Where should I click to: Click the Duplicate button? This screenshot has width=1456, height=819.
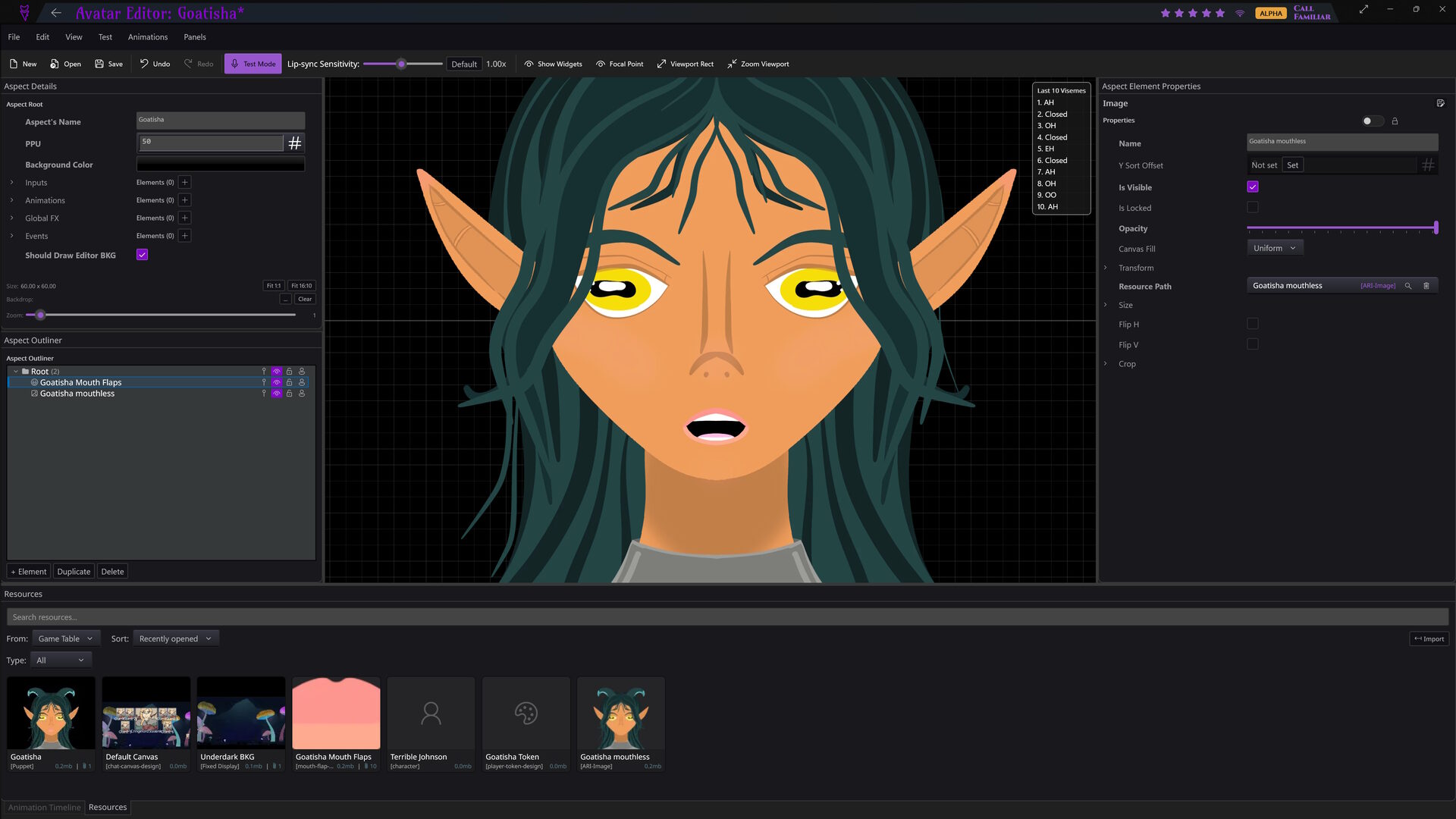tap(74, 571)
